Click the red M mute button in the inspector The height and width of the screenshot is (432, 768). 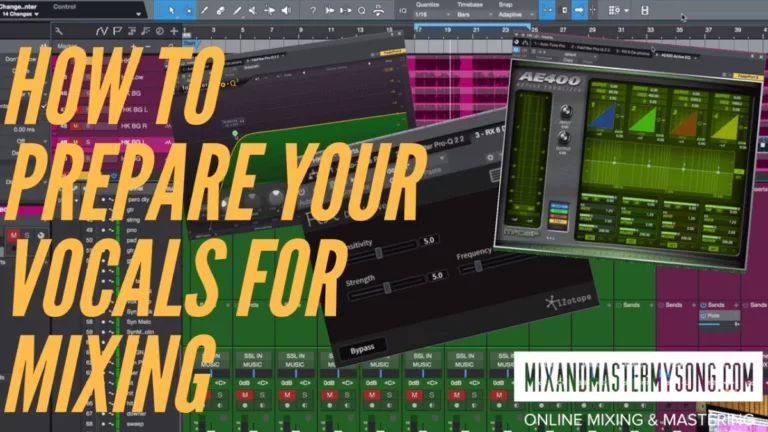[13, 236]
